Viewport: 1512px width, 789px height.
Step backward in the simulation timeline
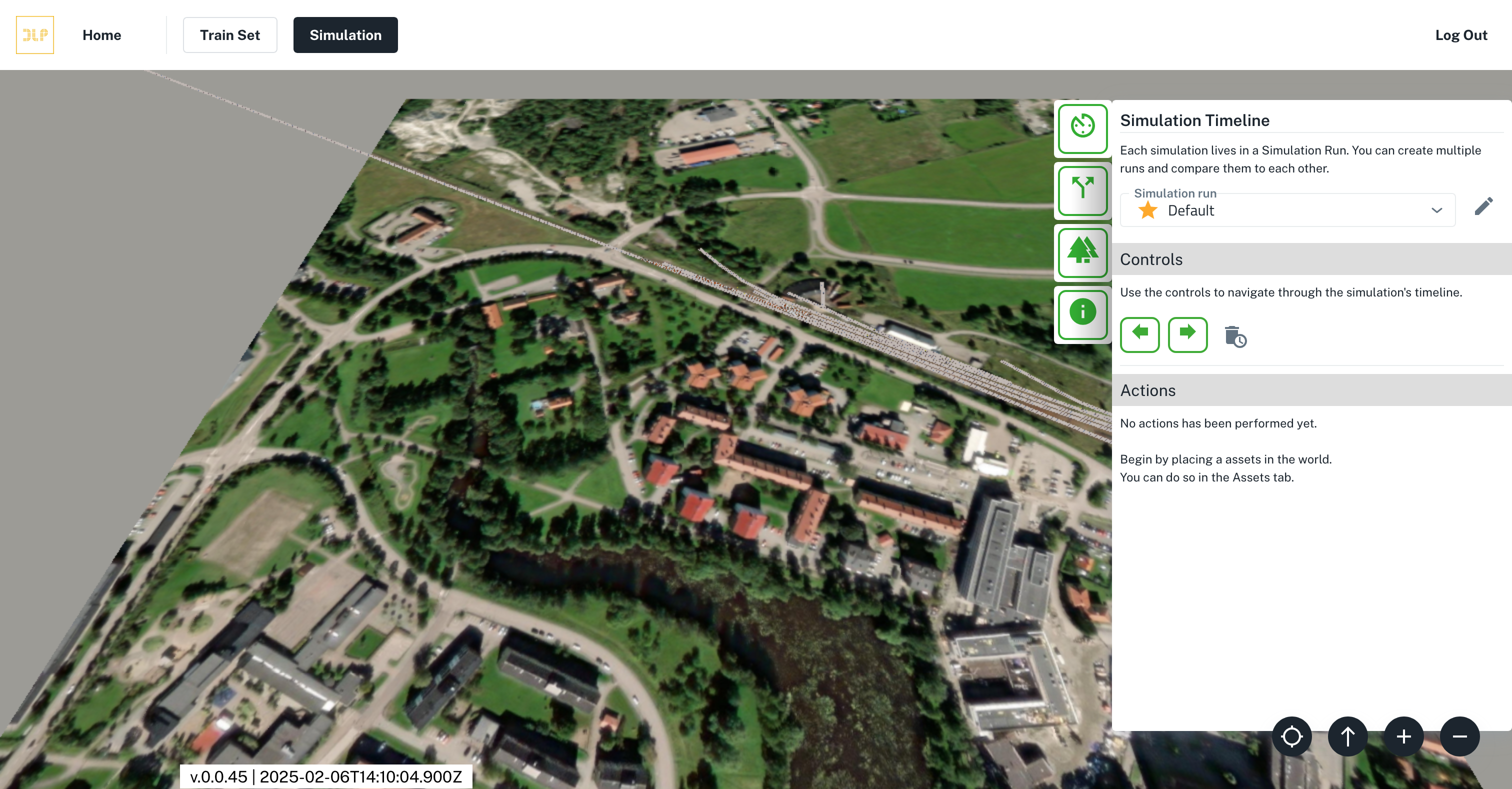1139,334
